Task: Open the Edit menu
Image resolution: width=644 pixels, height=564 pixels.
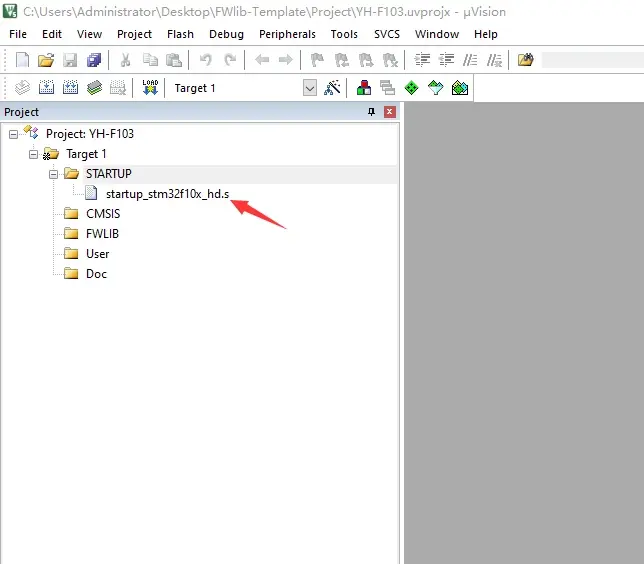Action: (52, 34)
